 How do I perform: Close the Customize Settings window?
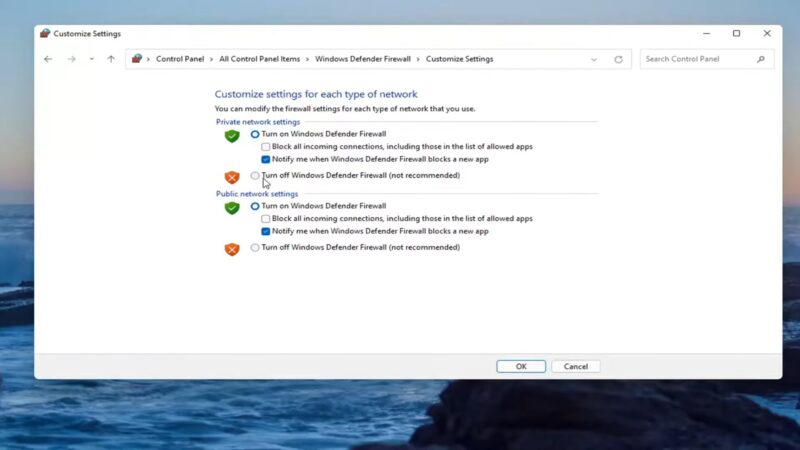(x=767, y=34)
